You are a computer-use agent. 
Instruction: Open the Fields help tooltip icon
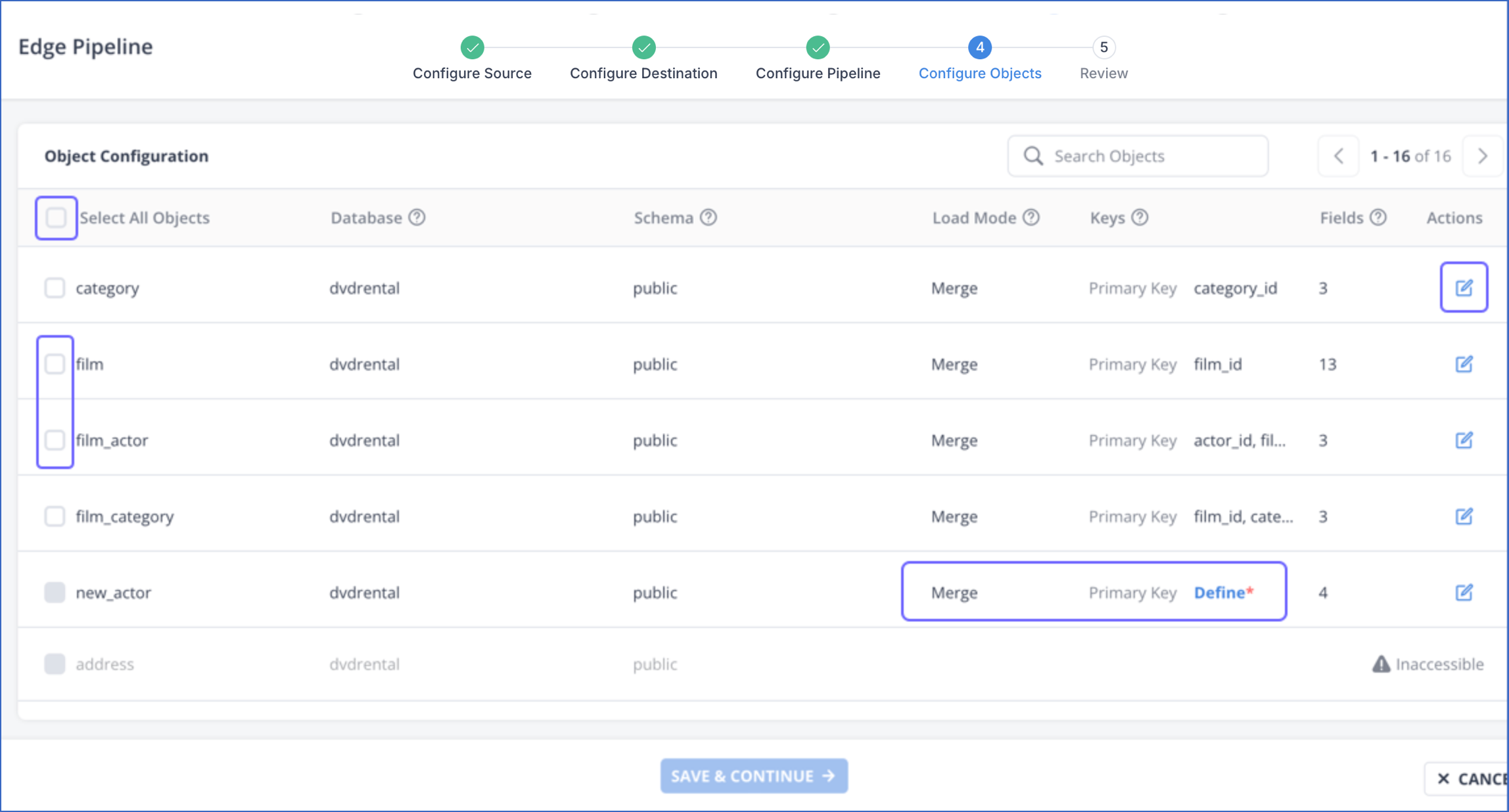tap(1378, 217)
